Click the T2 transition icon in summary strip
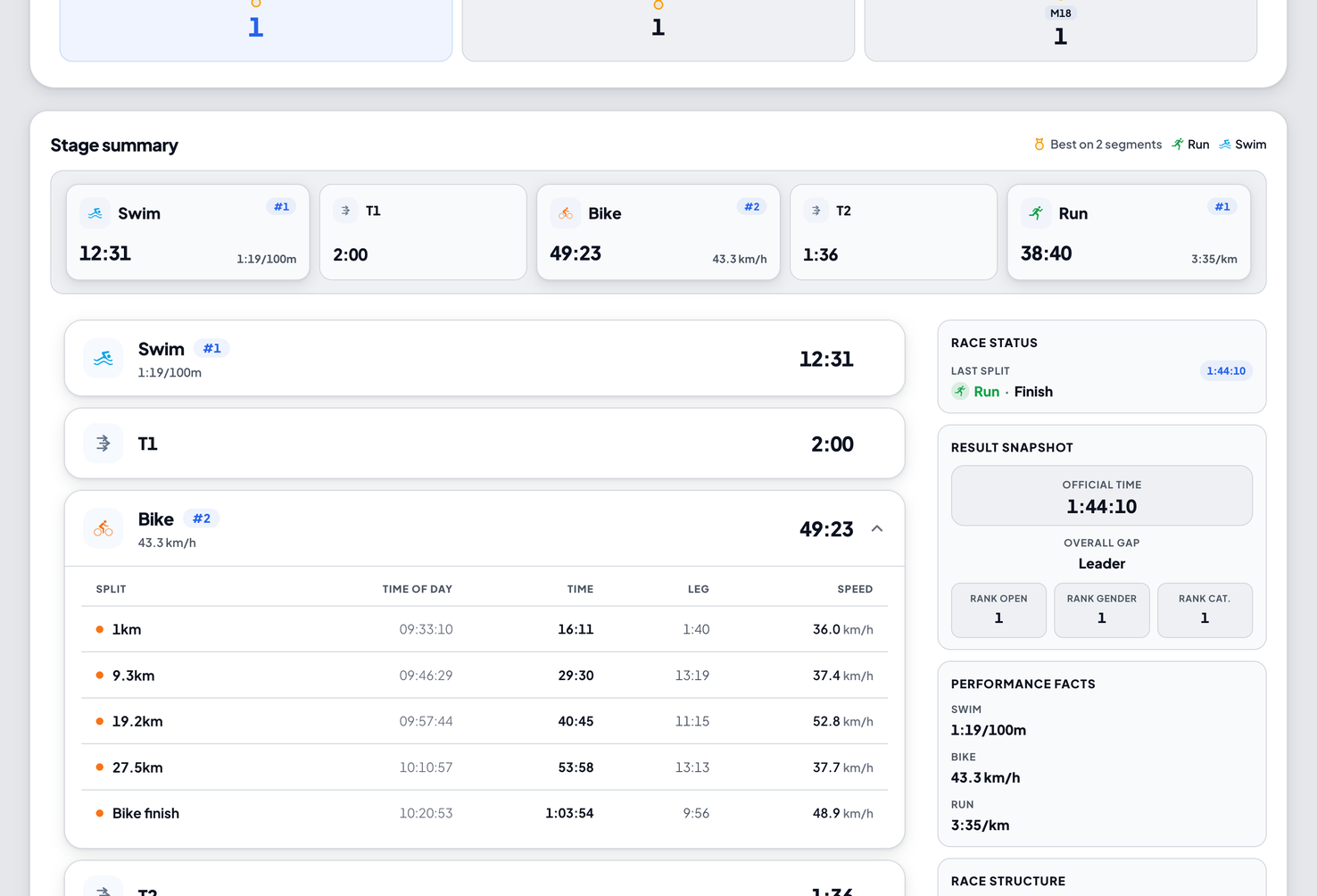Viewport: 1317px width, 896px height. tap(816, 211)
